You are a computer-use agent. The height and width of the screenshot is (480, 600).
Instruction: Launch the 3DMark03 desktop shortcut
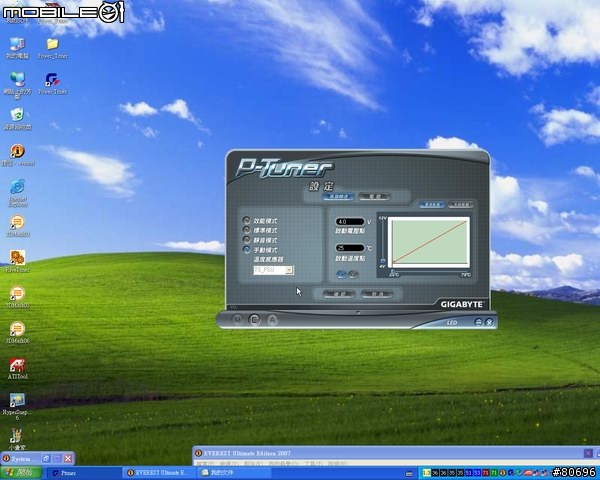click(x=18, y=226)
